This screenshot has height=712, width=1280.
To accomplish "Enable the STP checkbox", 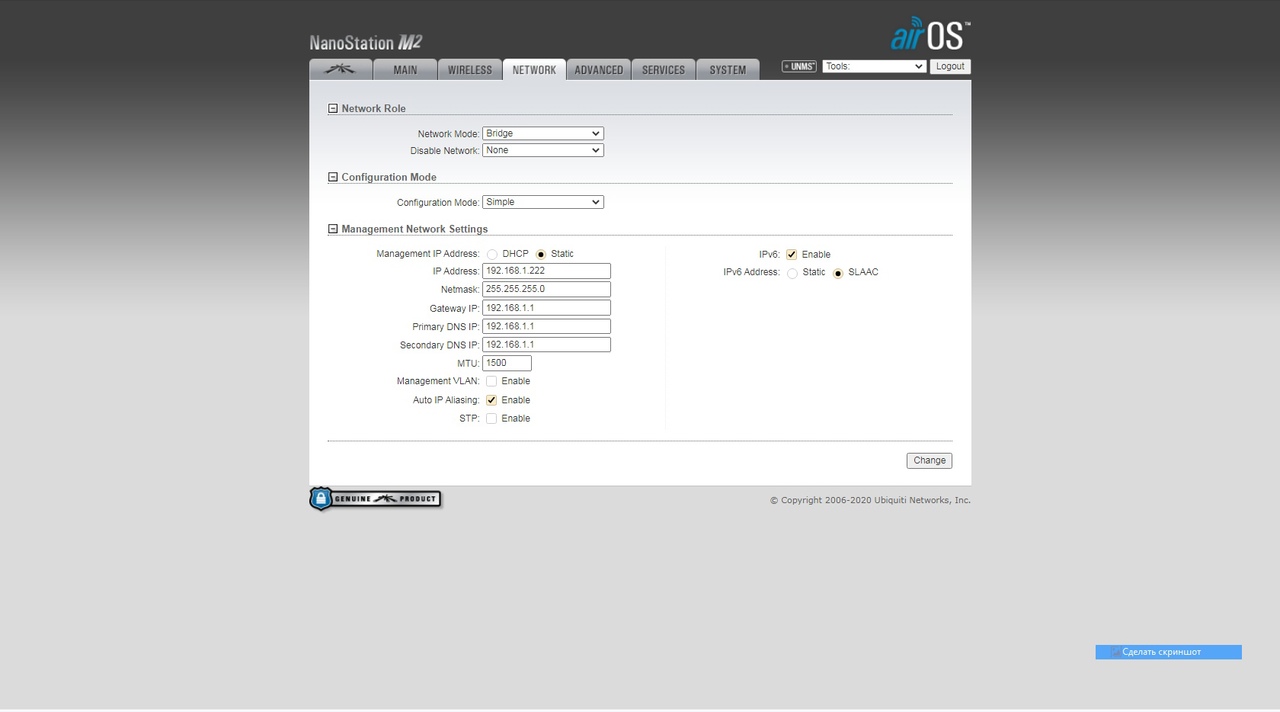I will (491, 419).
